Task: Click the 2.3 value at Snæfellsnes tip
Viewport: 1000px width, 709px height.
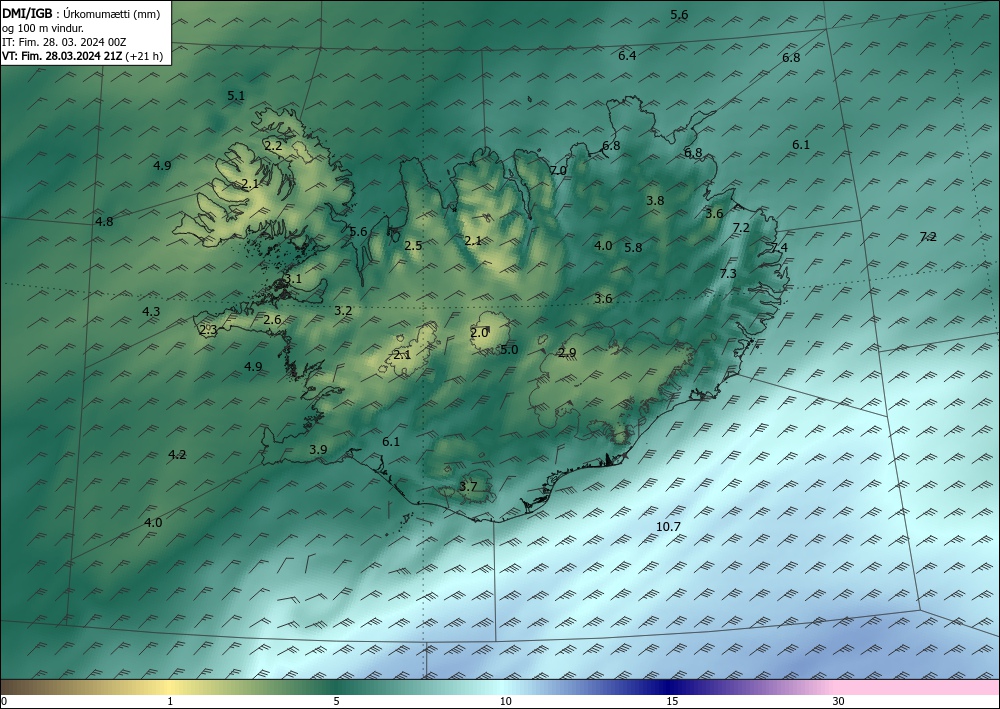Action: (x=208, y=330)
